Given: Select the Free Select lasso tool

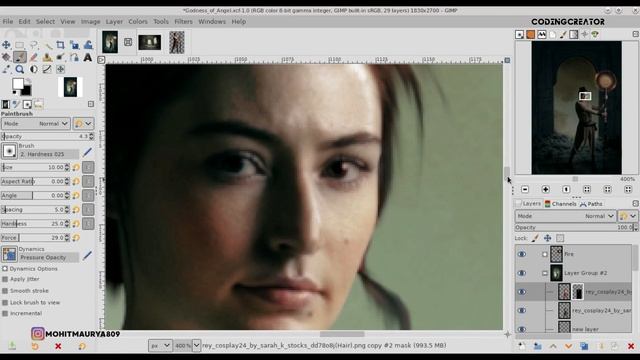Looking at the screenshot, I should (x=34, y=44).
